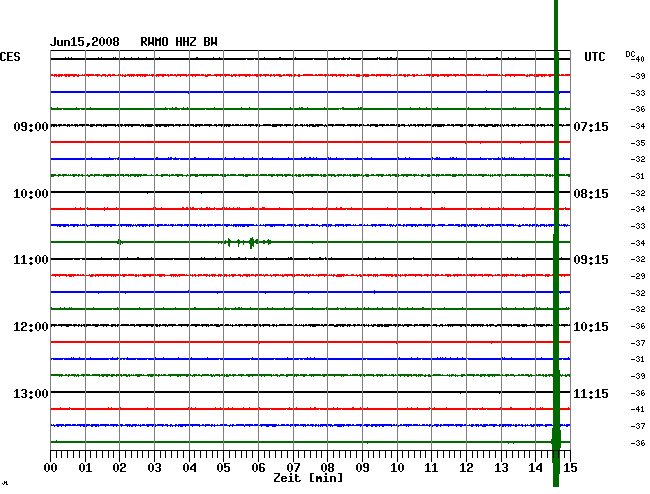Click the 09:15 UTC time label
The width and height of the screenshot is (650, 494).
click(591, 260)
